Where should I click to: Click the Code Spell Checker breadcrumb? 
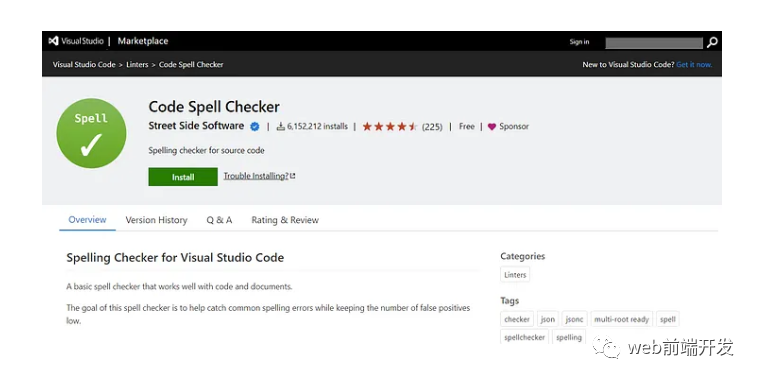191,64
